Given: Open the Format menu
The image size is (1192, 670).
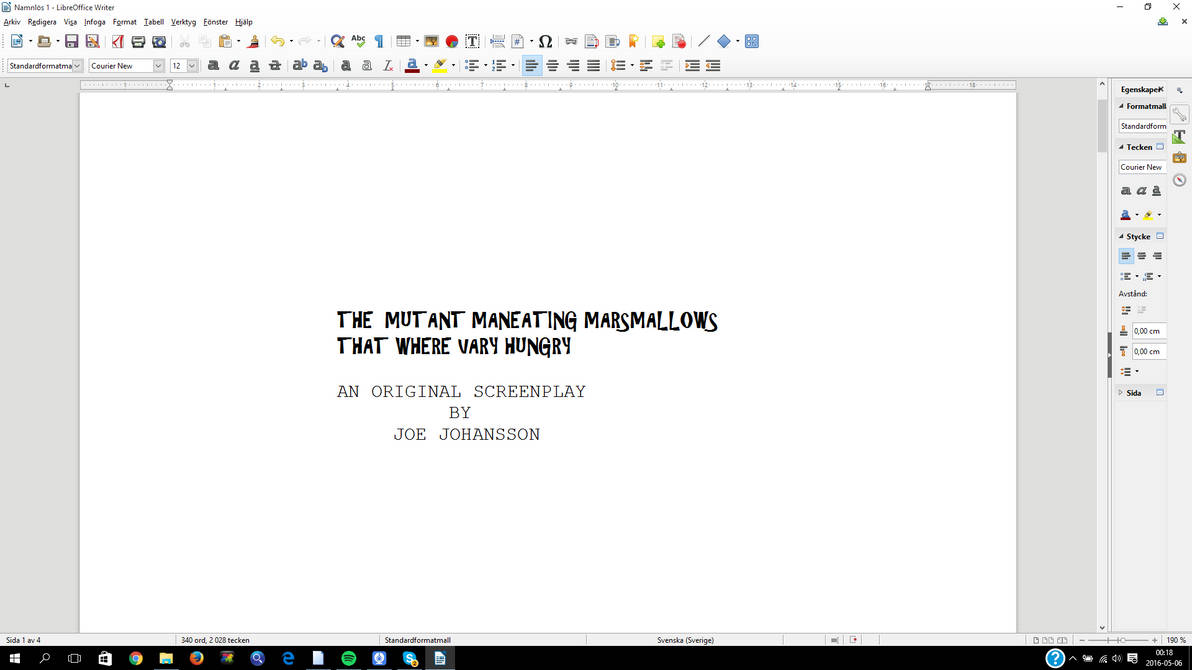Looking at the screenshot, I should pyautogui.click(x=125, y=22).
